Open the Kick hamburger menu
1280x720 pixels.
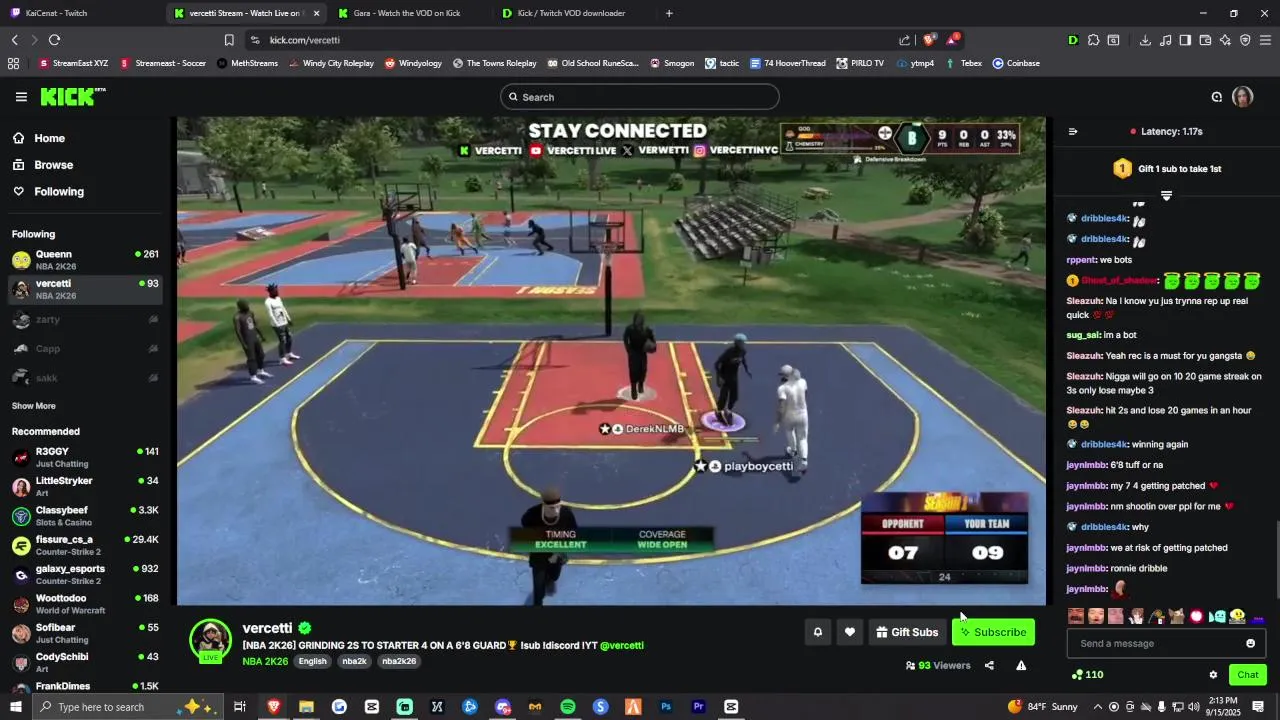click(21, 97)
